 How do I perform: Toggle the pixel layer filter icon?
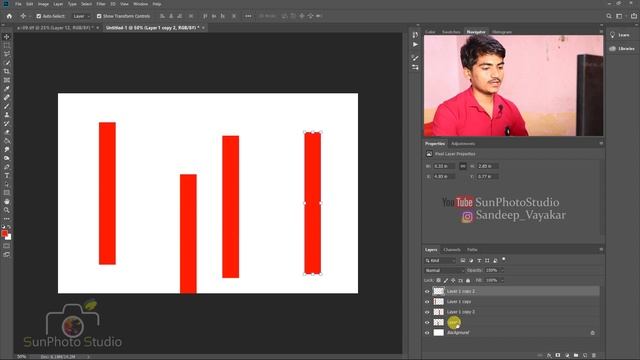(x=463, y=260)
